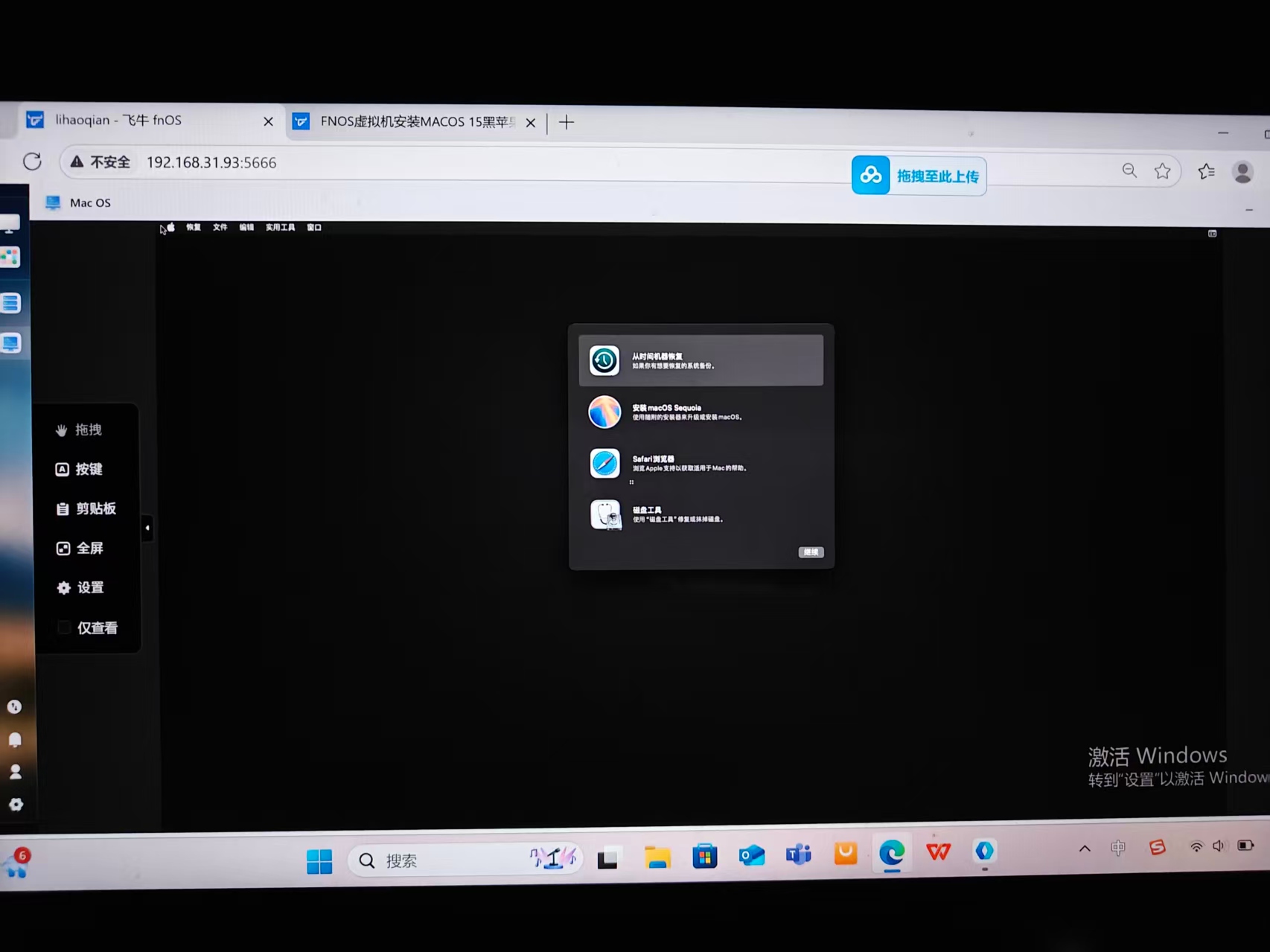1270x952 pixels.
Task: Click the Windows Start button
Action: pos(319,861)
